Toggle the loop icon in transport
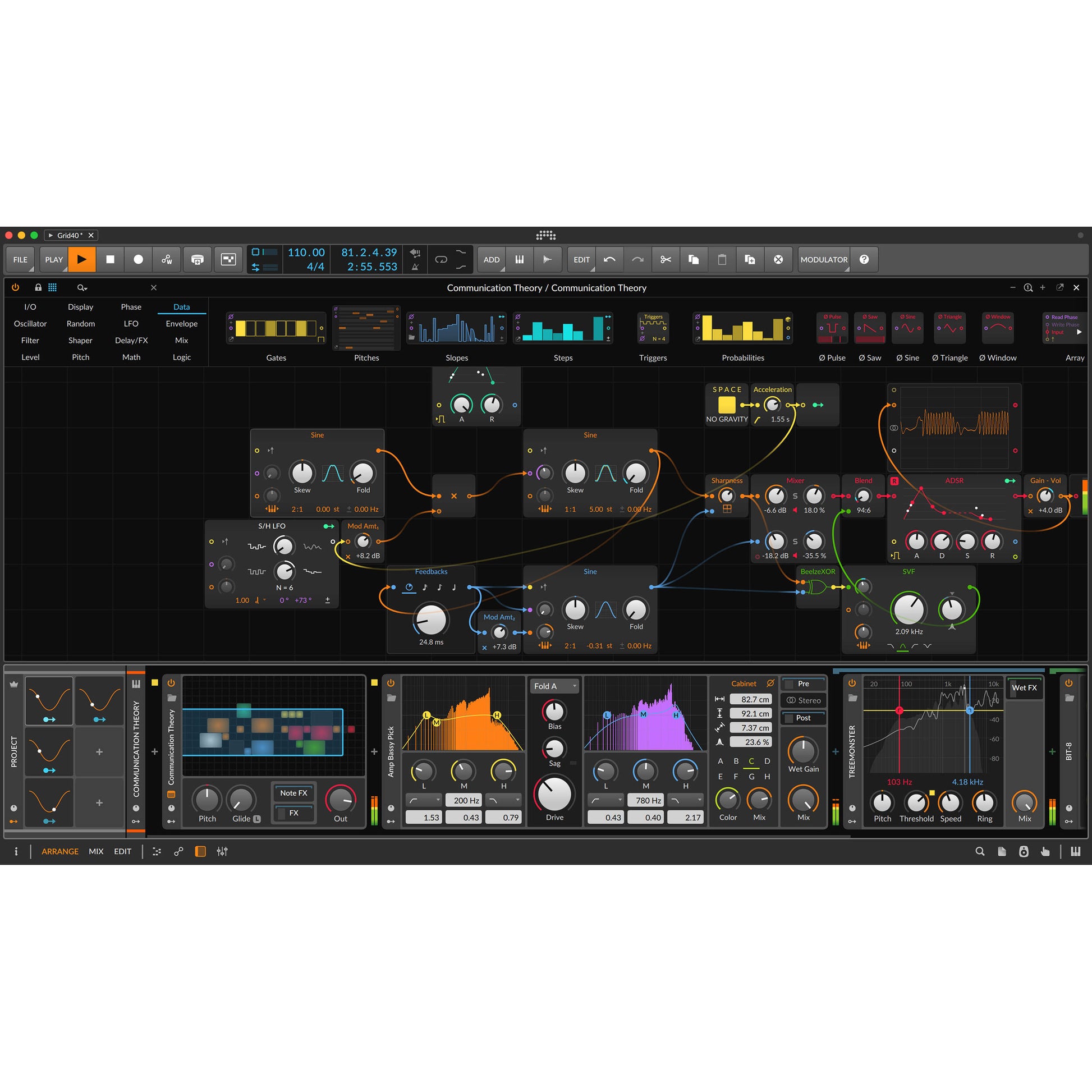The image size is (1092, 1092). pyautogui.click(x=441, y=259)
